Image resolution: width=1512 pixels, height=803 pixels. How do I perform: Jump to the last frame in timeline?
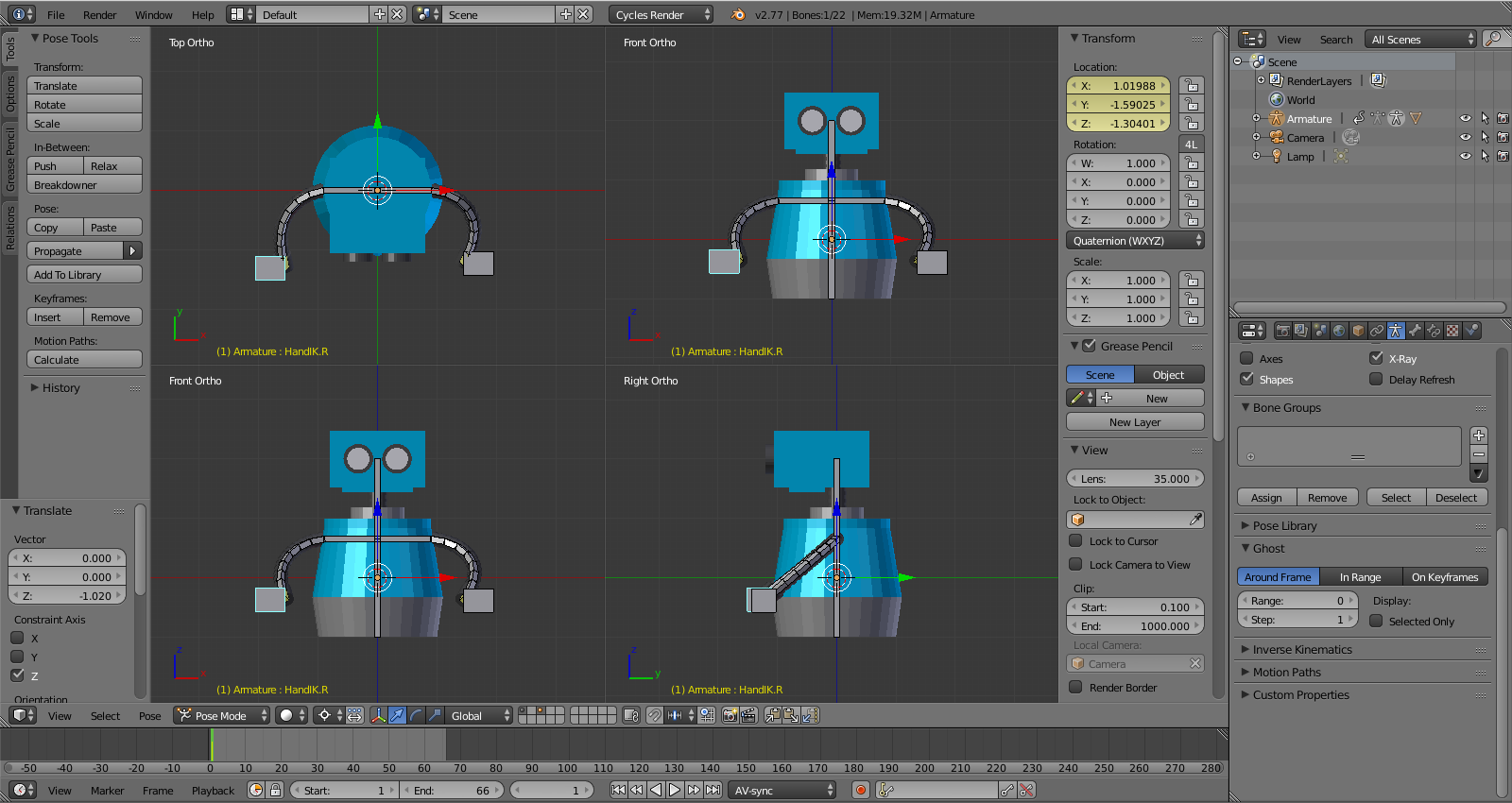coord(713,790)
